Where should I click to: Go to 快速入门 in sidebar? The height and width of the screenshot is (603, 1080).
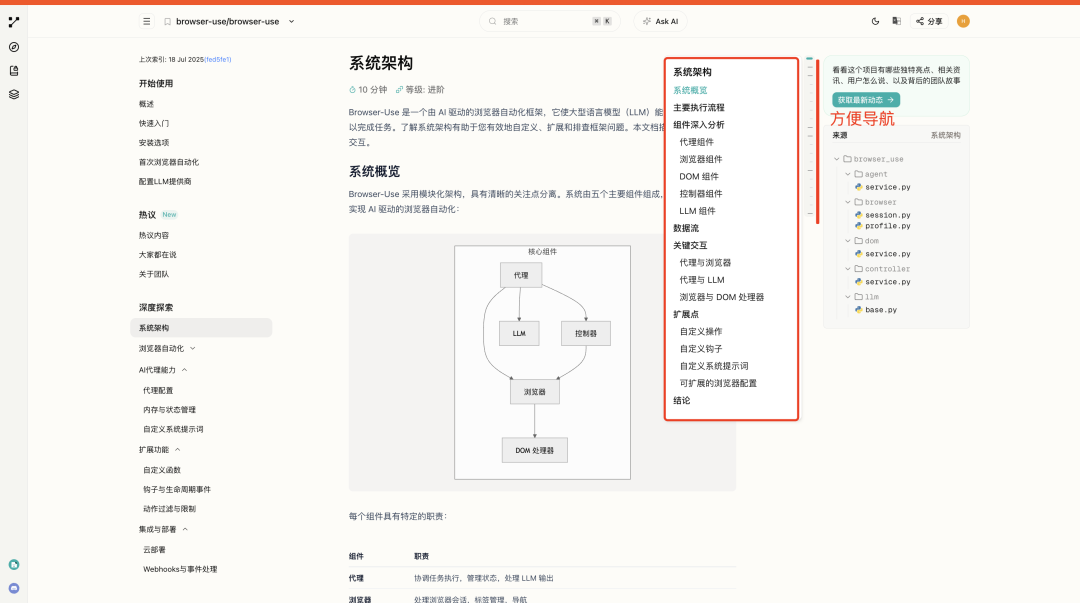pyautogui.click(x=154, y=123)
